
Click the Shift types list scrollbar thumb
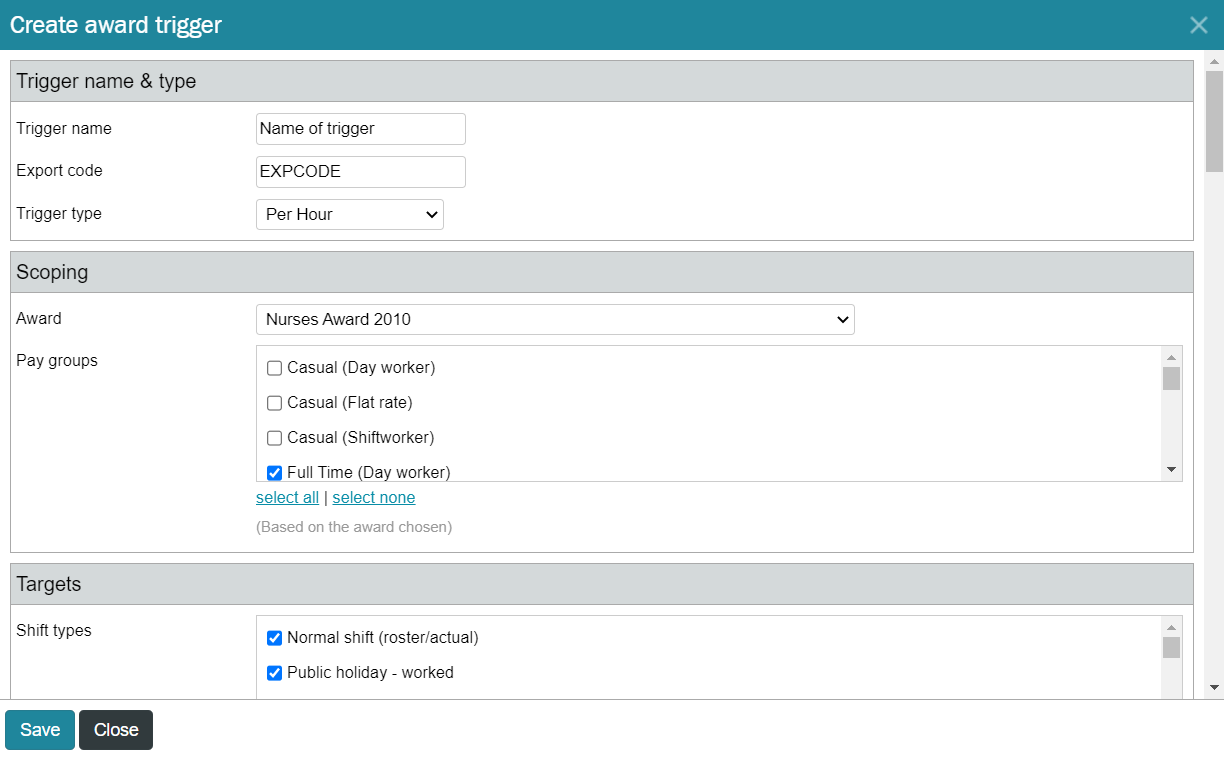click(1171, 647)
